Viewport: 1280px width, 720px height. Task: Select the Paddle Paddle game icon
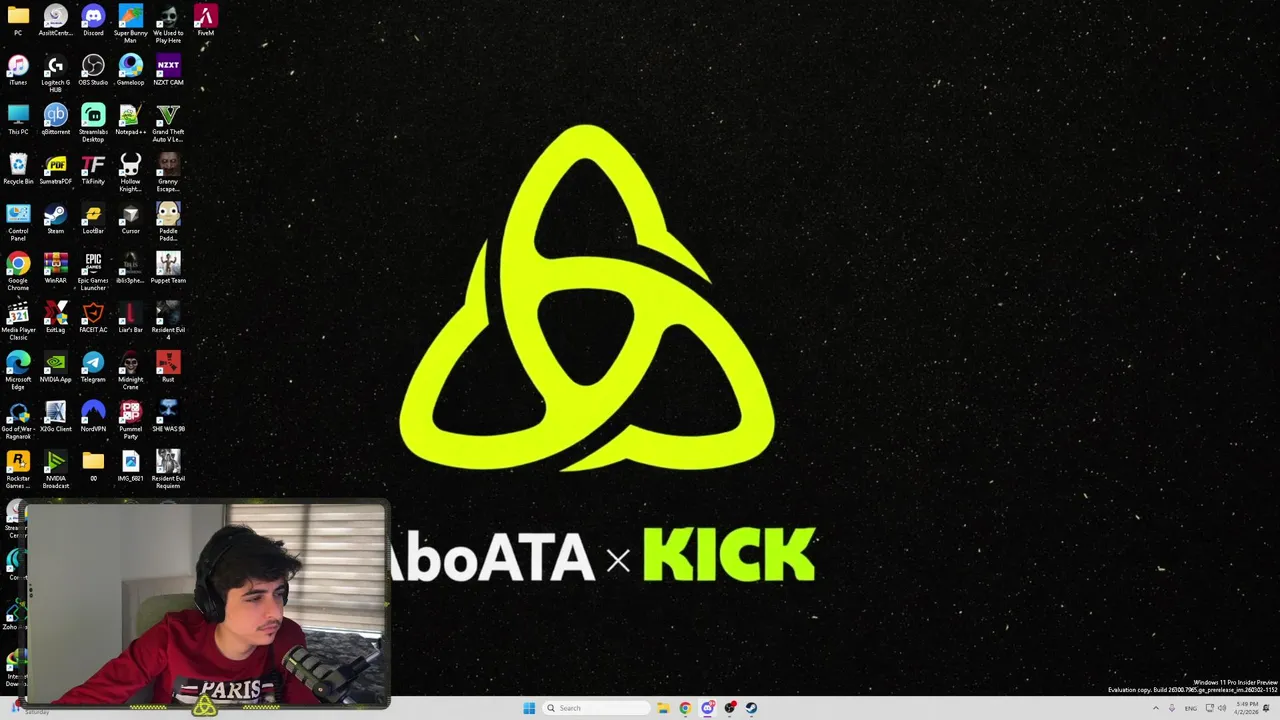pyautogui.click(x=168, y=222)
